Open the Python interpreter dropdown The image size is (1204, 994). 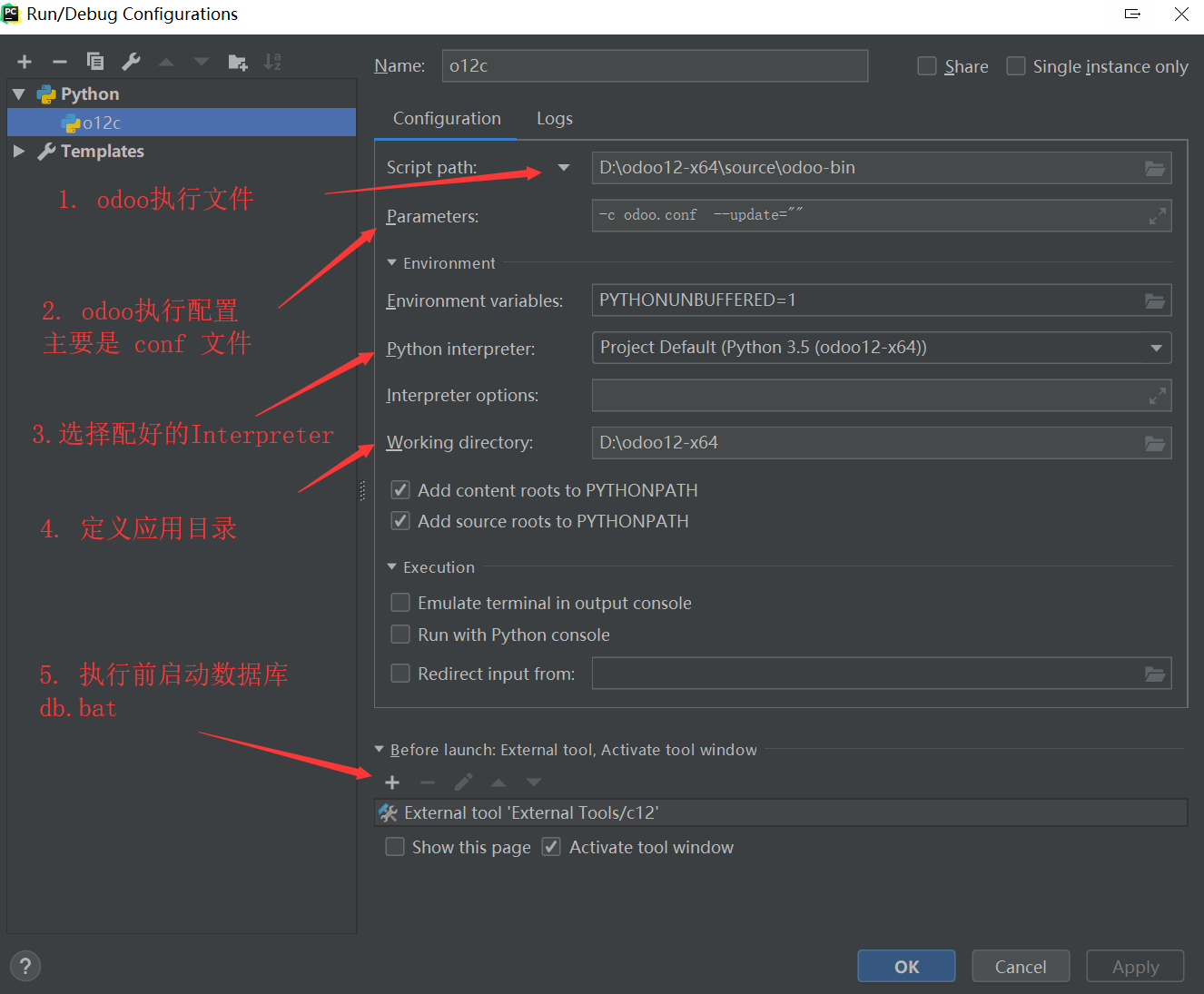click(1156, 348)
